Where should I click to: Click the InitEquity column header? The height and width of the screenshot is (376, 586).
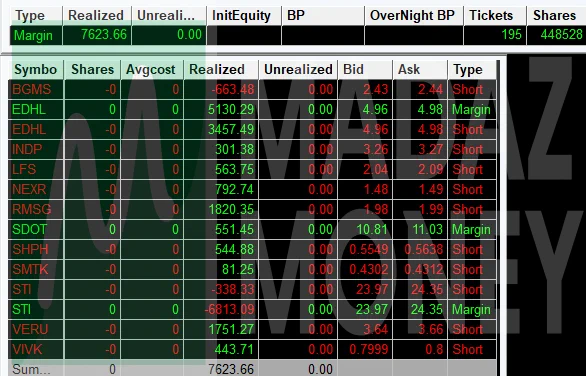[244, 16]
